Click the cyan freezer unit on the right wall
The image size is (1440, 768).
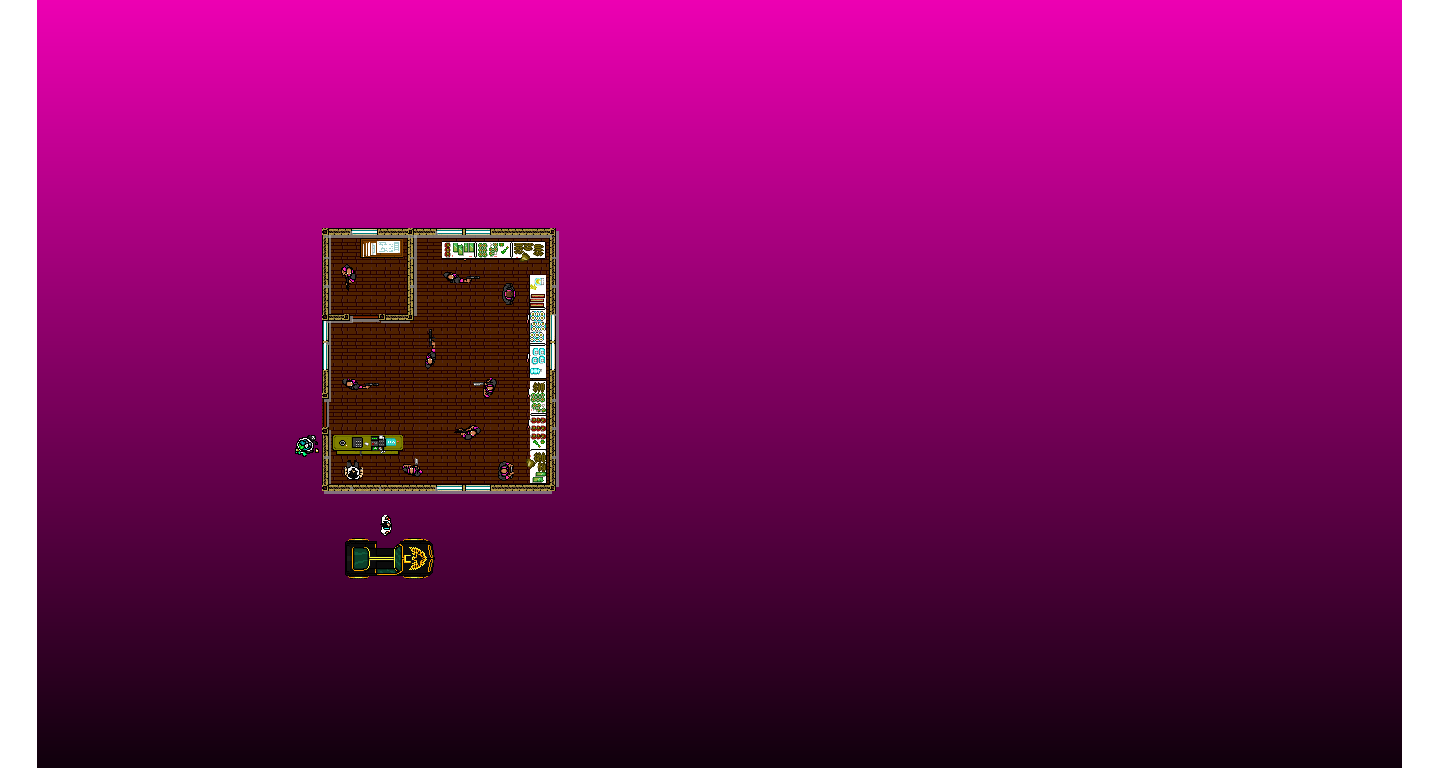tap(538, 361)
